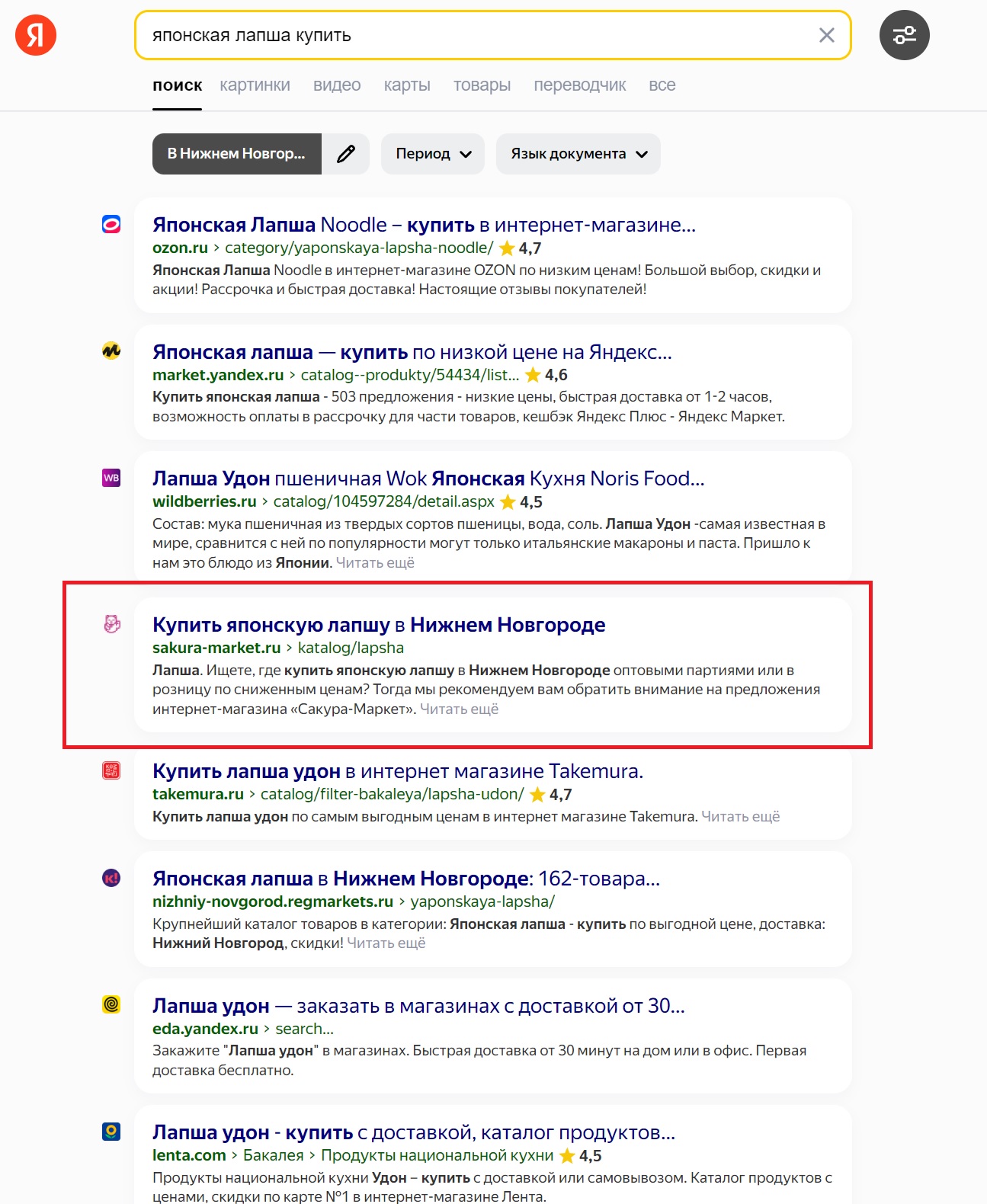Click the Wildberries WB favicon
Image resolution: width=987 pixels, height=1204 pixels.
point(111,478)
